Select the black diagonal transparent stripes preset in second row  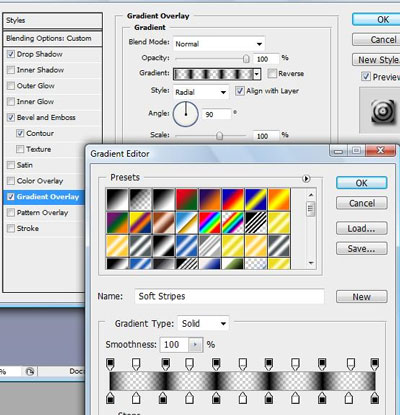tap(256, 223)
